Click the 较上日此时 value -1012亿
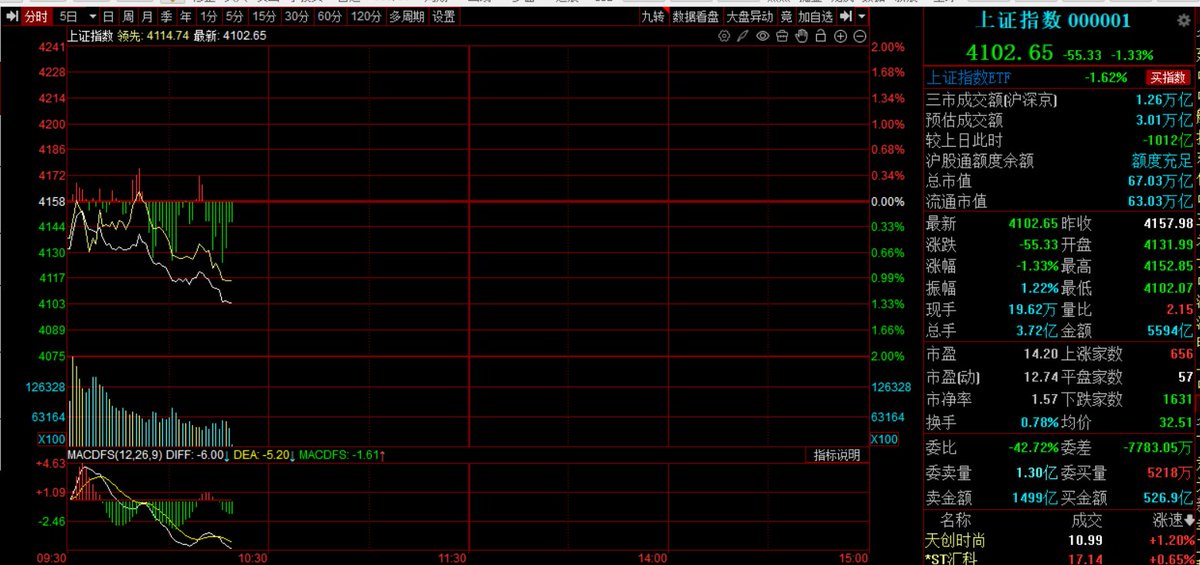Viewport: 1200px width, 565px height. point(1167,140)
